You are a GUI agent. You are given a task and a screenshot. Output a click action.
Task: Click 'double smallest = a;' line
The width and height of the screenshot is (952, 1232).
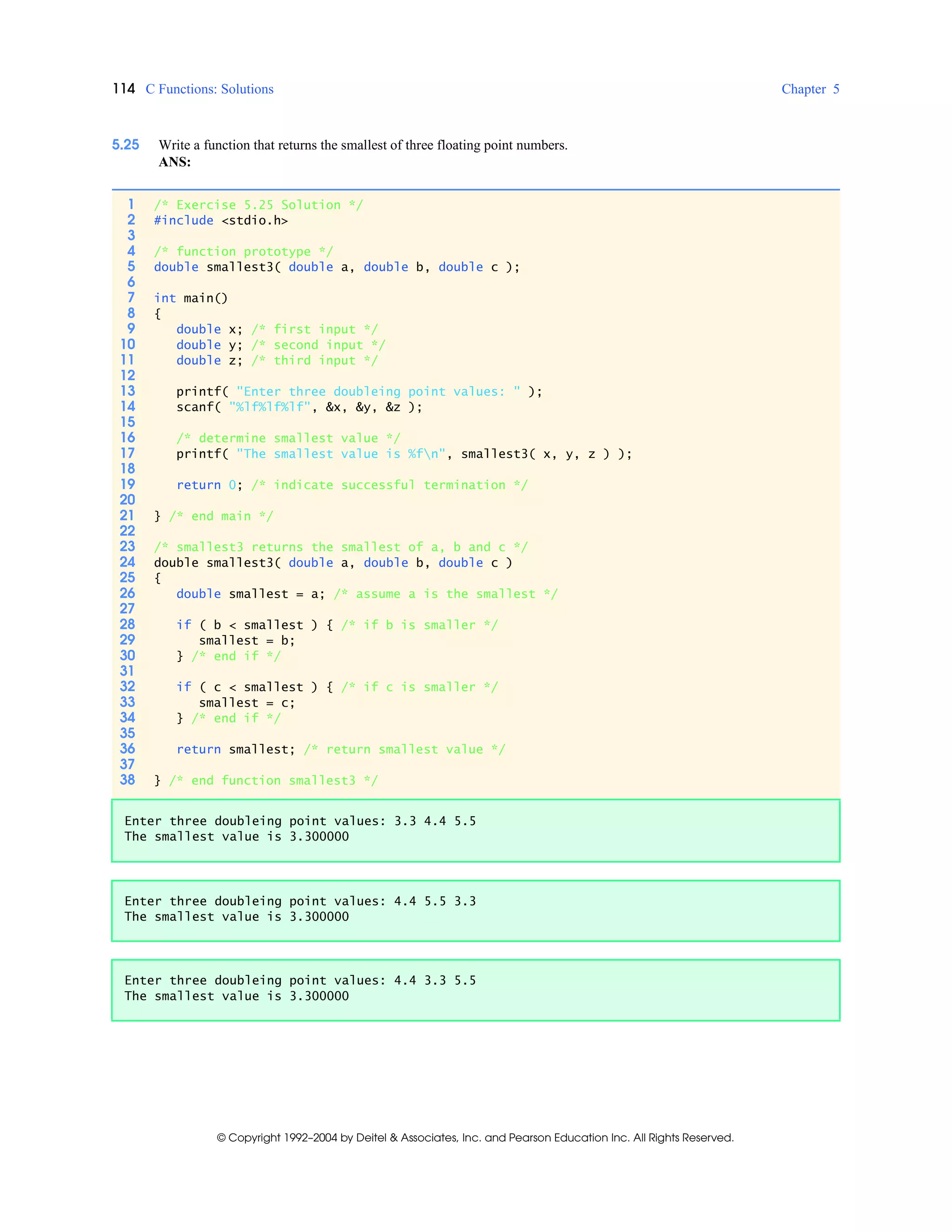click(367, 594)
